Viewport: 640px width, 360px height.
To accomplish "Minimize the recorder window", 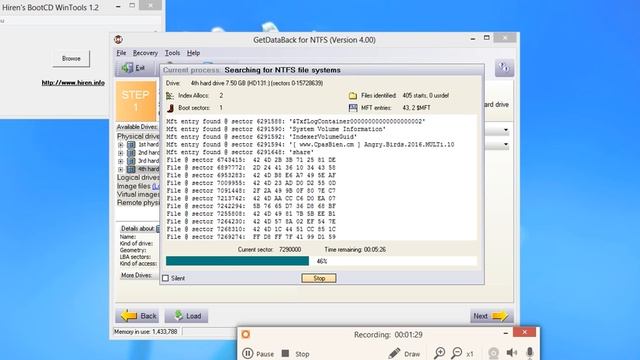I will point(506,333).
